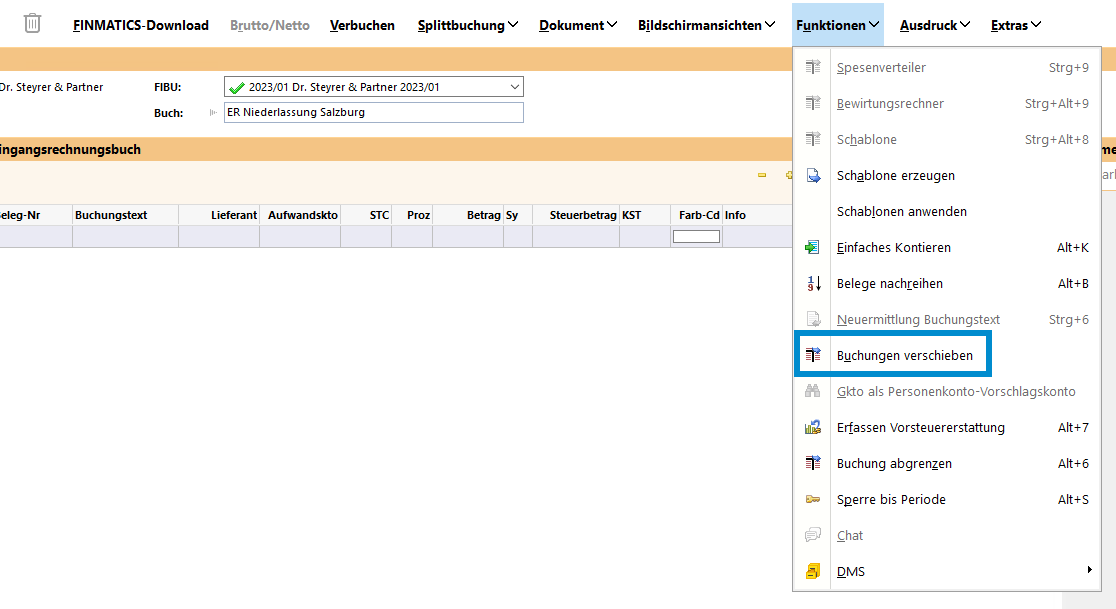1116x609 pixels.
Task: Open the Ausdruck menu
Action: [x=935, y=25]
